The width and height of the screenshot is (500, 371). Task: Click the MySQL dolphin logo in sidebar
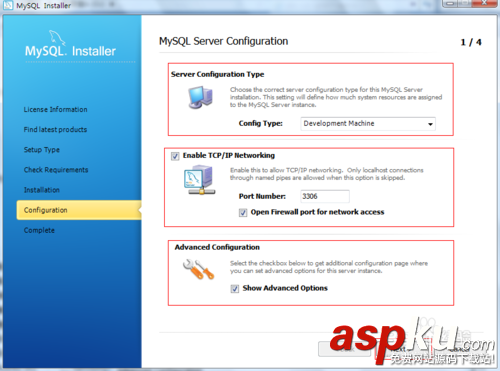pos(57,38)
